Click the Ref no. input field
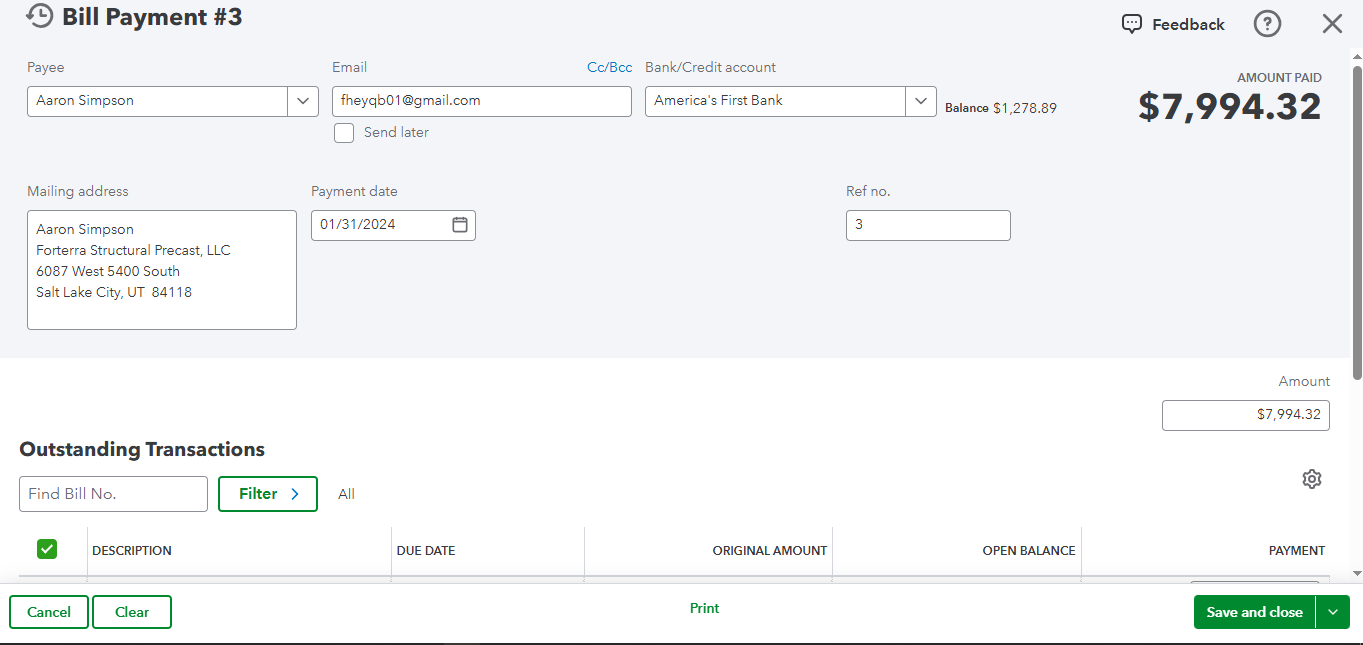The height and width of the screenshot is (645, 1363). point(928,225)
